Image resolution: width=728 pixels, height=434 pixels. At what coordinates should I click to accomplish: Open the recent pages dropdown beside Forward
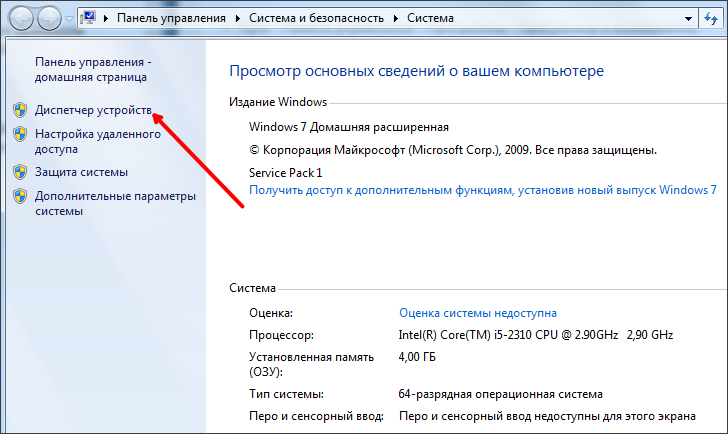[69, 19]
